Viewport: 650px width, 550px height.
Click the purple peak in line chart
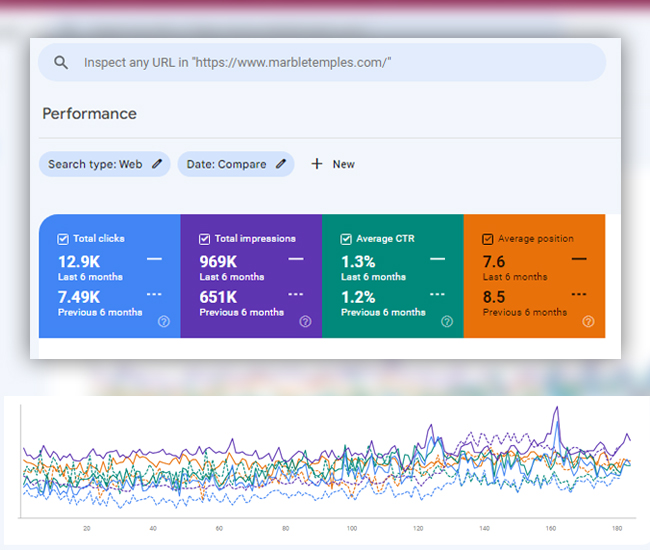(556, 408)
